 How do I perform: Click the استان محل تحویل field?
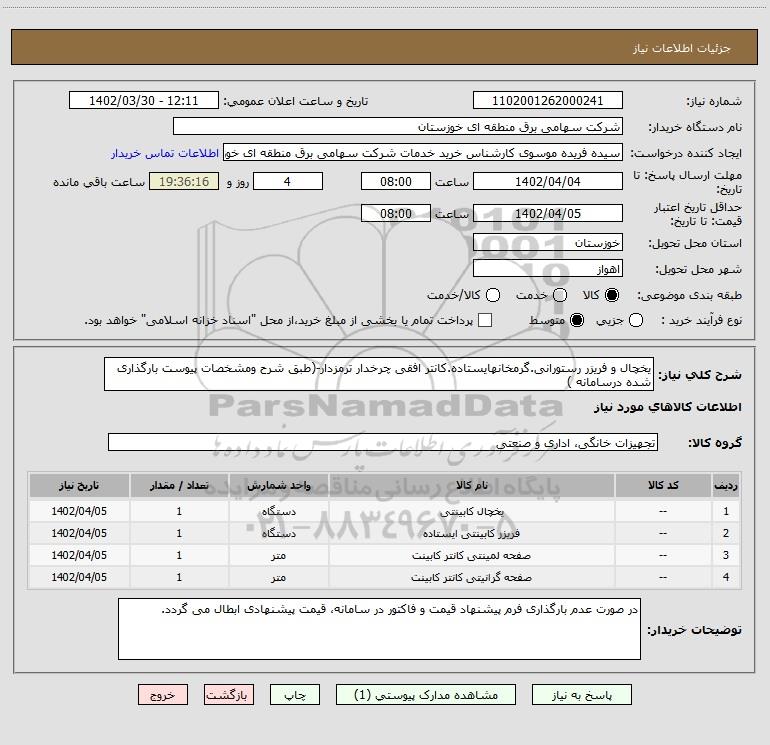pyautogui.click(x=547, y=243)
